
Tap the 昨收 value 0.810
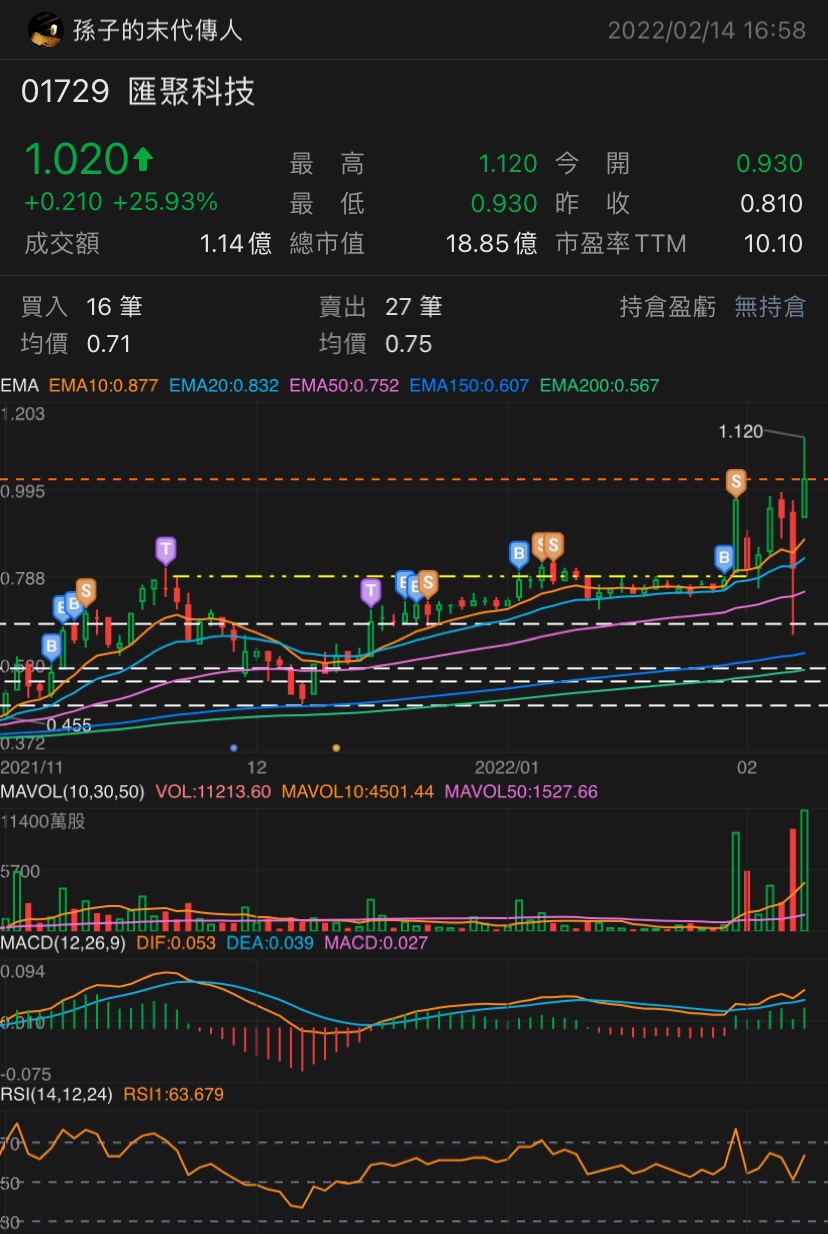[x=771, y=203]
